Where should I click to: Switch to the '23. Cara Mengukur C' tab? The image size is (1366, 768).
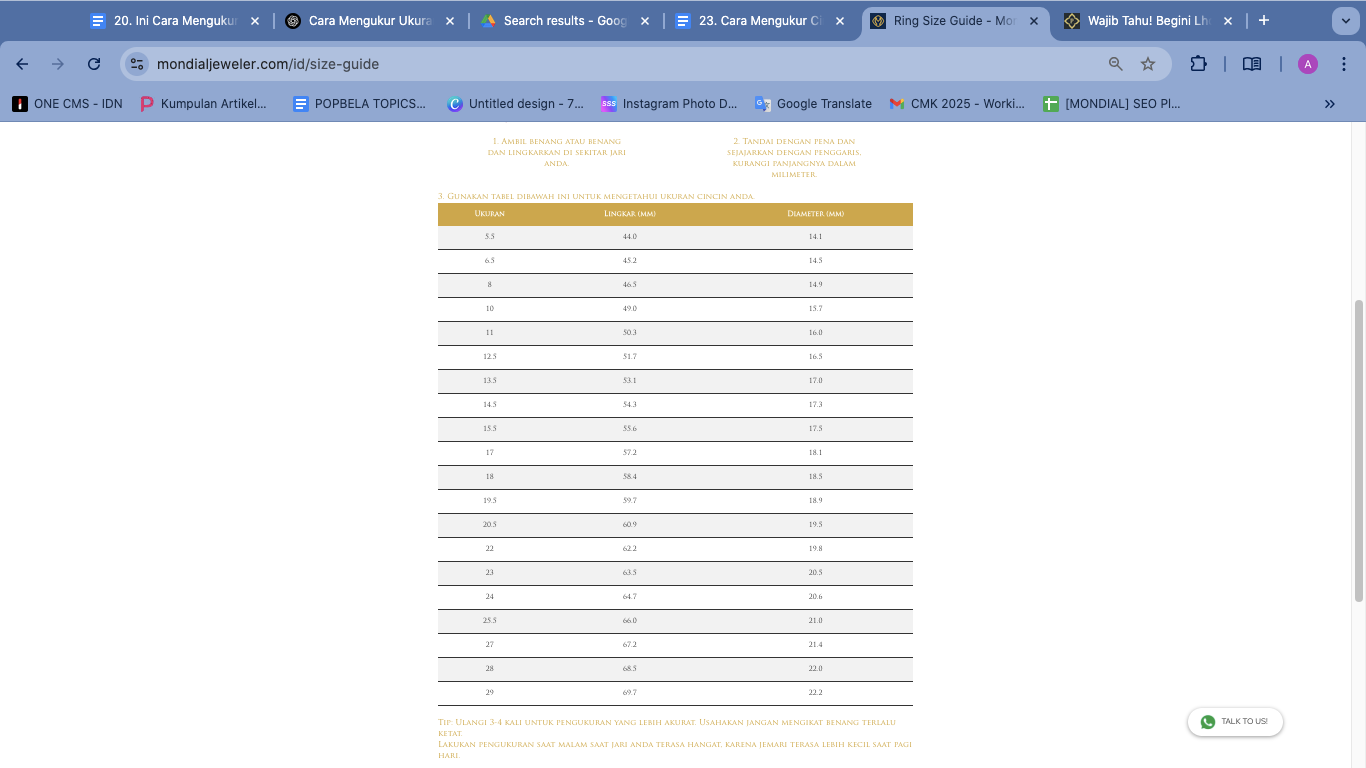[x=759, y=21]
